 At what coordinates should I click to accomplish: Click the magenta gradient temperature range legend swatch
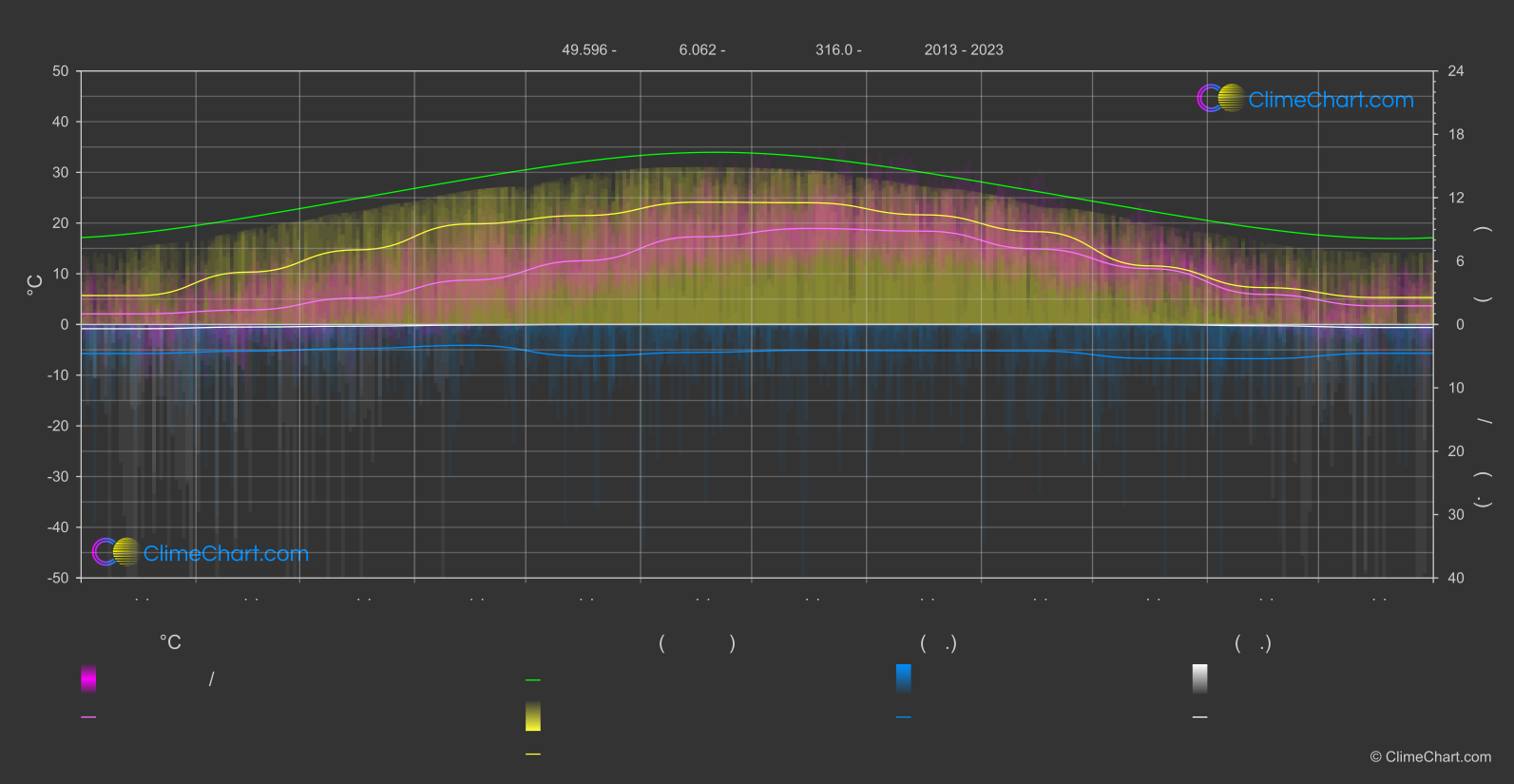[88, 679]
